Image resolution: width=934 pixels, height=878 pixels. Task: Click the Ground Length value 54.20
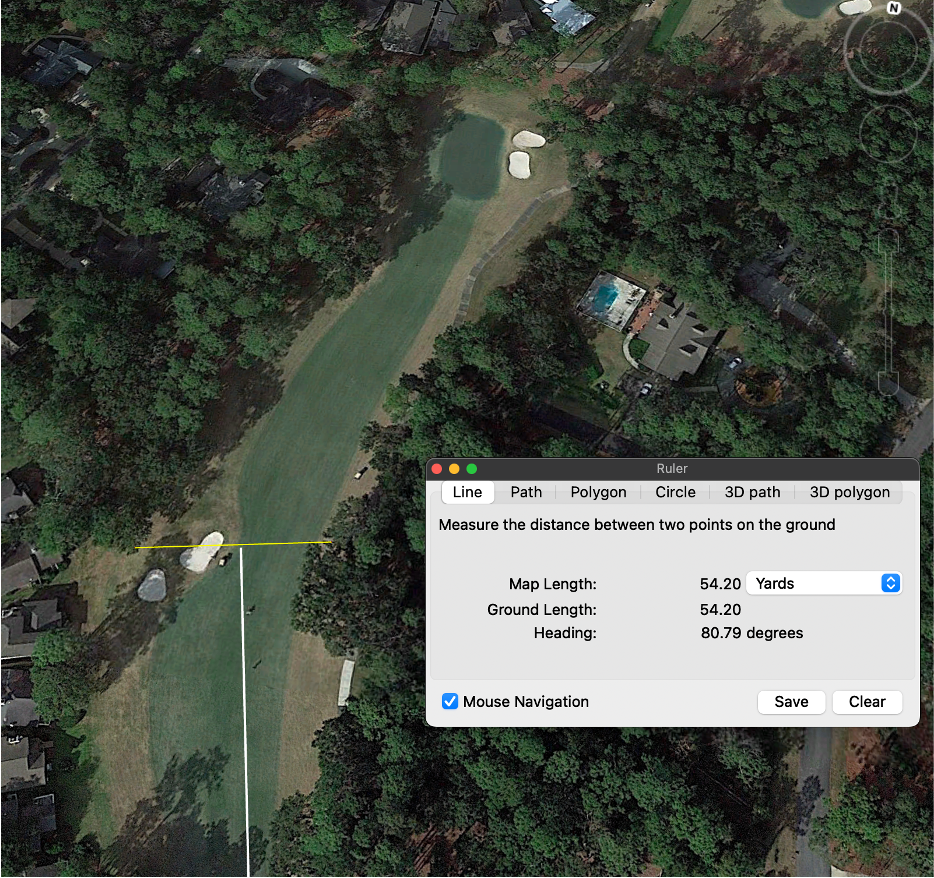pos(720,609)
